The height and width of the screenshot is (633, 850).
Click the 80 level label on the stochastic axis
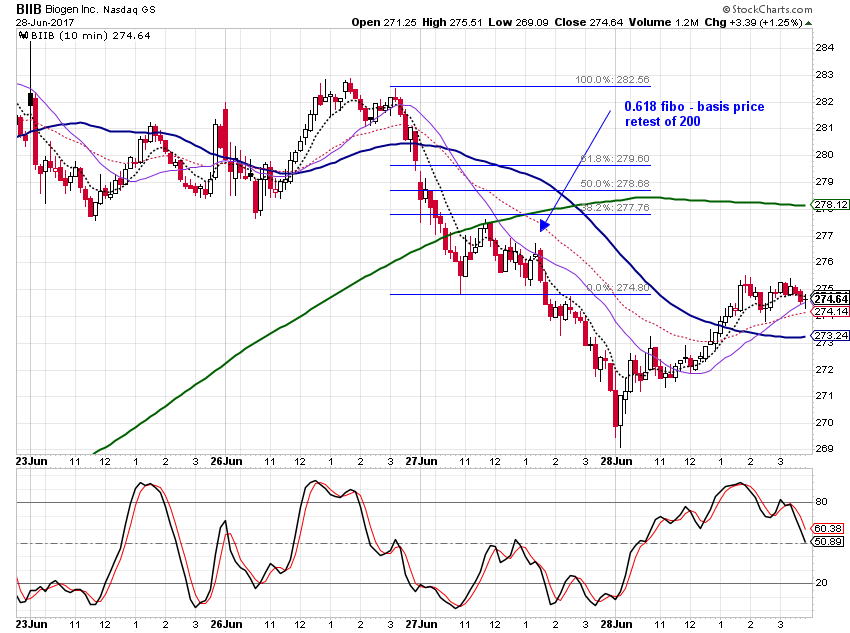821,502
